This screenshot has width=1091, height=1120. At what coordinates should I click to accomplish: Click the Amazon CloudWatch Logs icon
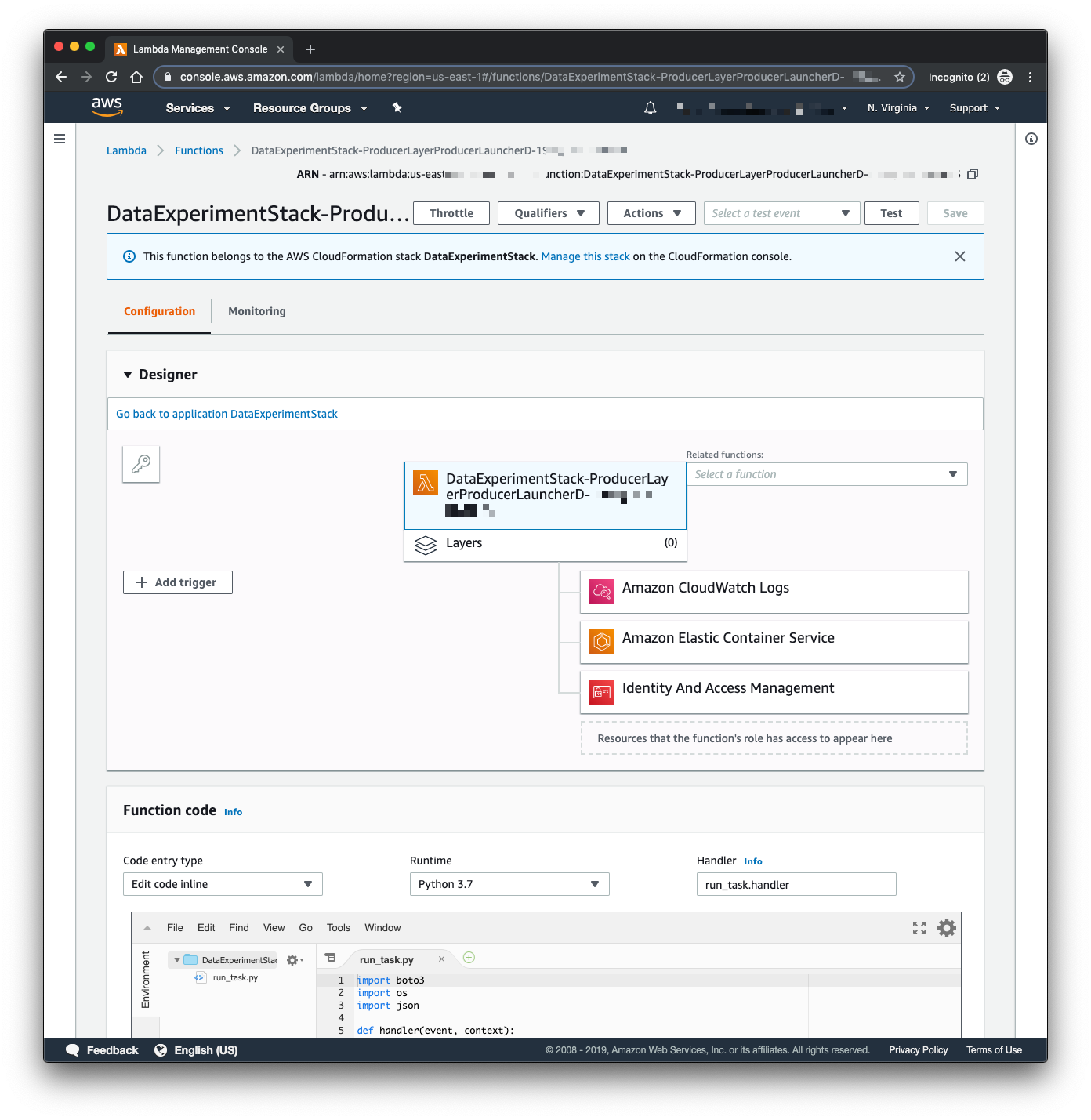click(x=602, y=592)
